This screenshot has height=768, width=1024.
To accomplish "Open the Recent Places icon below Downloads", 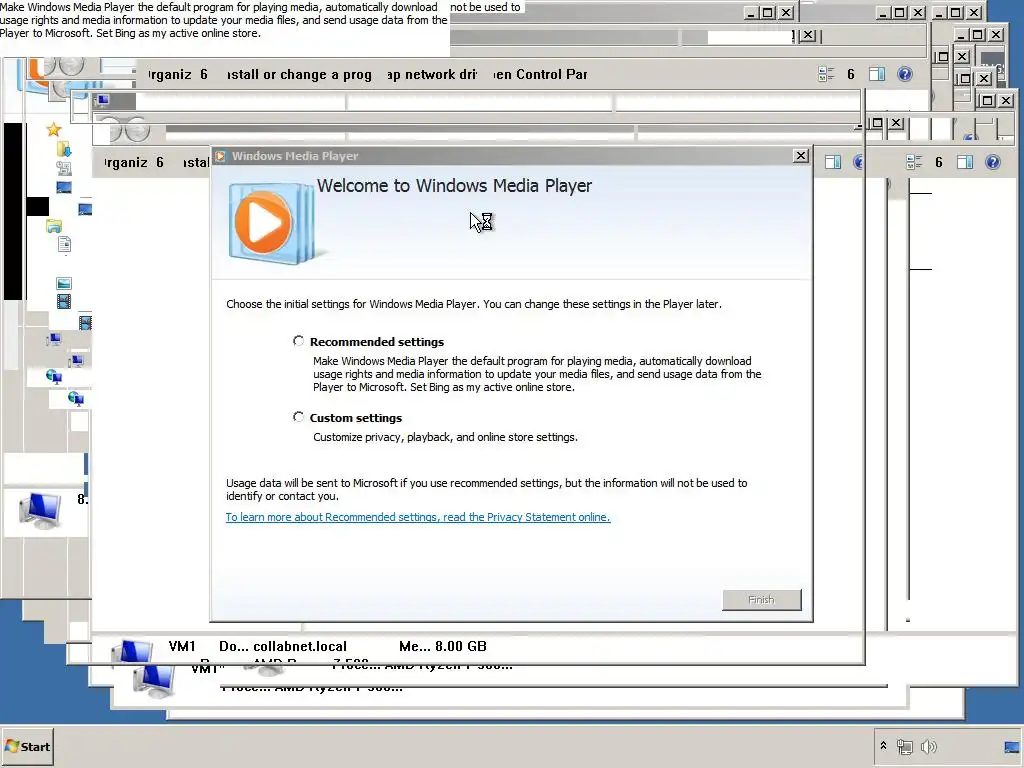I will coord(64,168).
